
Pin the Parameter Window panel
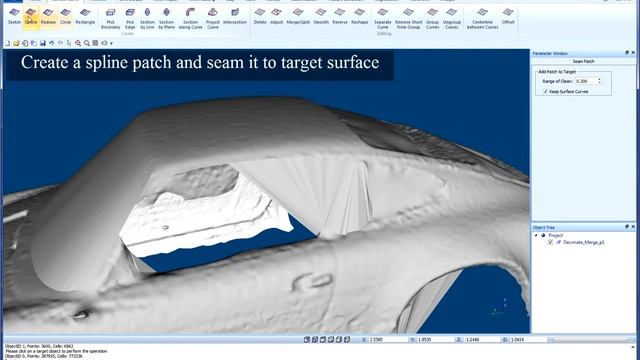pos(627,53)
